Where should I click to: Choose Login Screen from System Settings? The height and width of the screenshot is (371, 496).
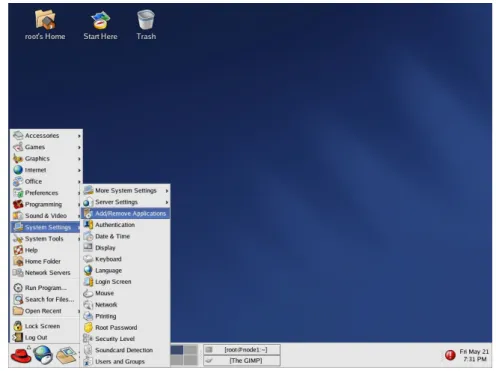(125, 282)
